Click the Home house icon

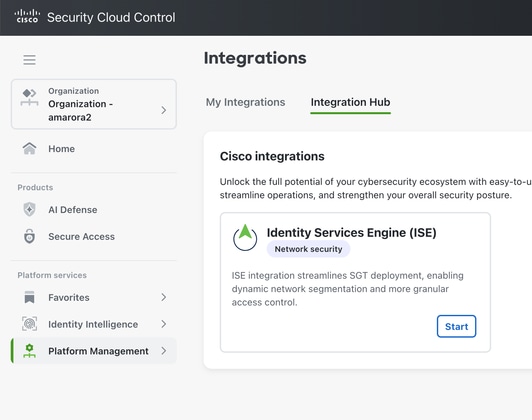tap(30, 148)
